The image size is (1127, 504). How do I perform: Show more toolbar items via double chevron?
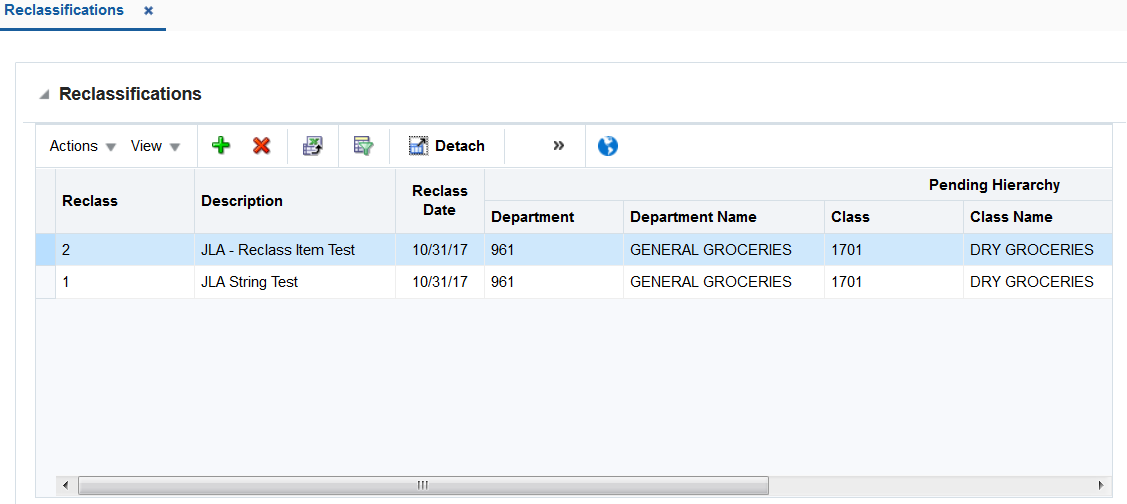(x=558, y=145)
